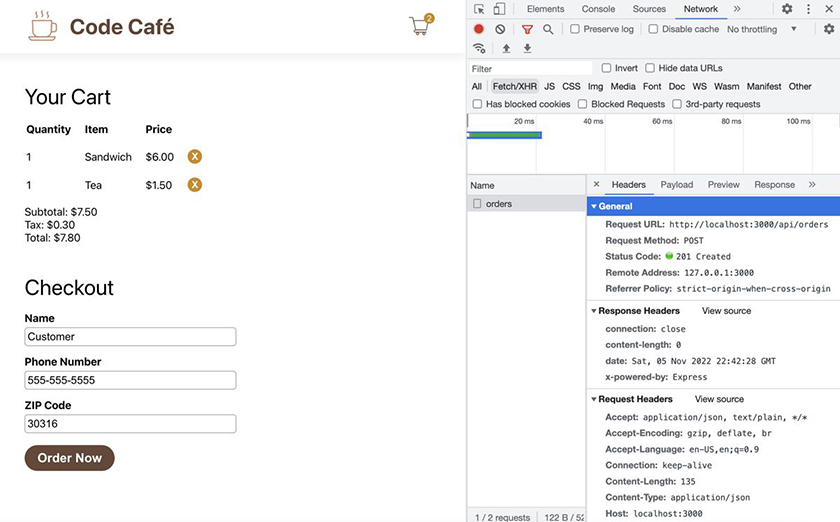Open network search magnifier

(x=548, y=29)
